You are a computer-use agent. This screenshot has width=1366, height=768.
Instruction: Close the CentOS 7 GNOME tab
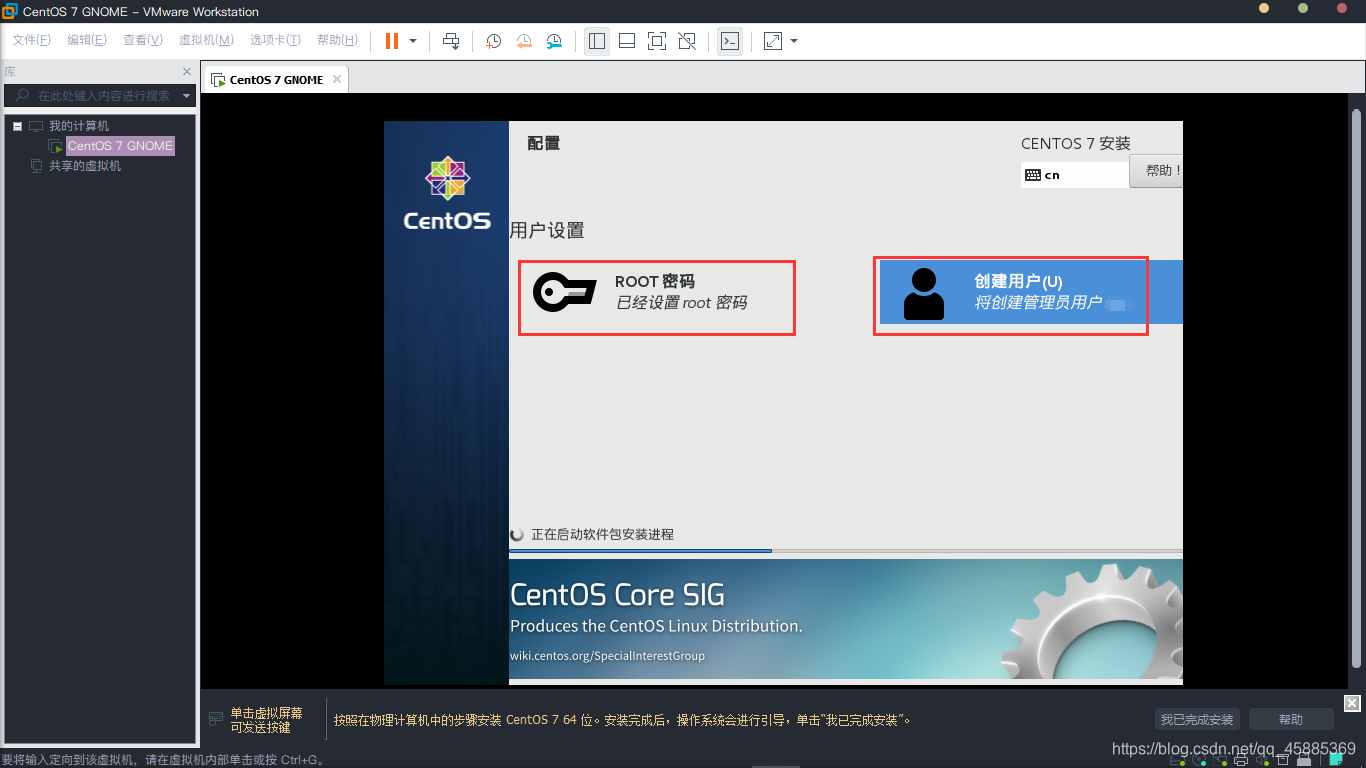point(337,79)
